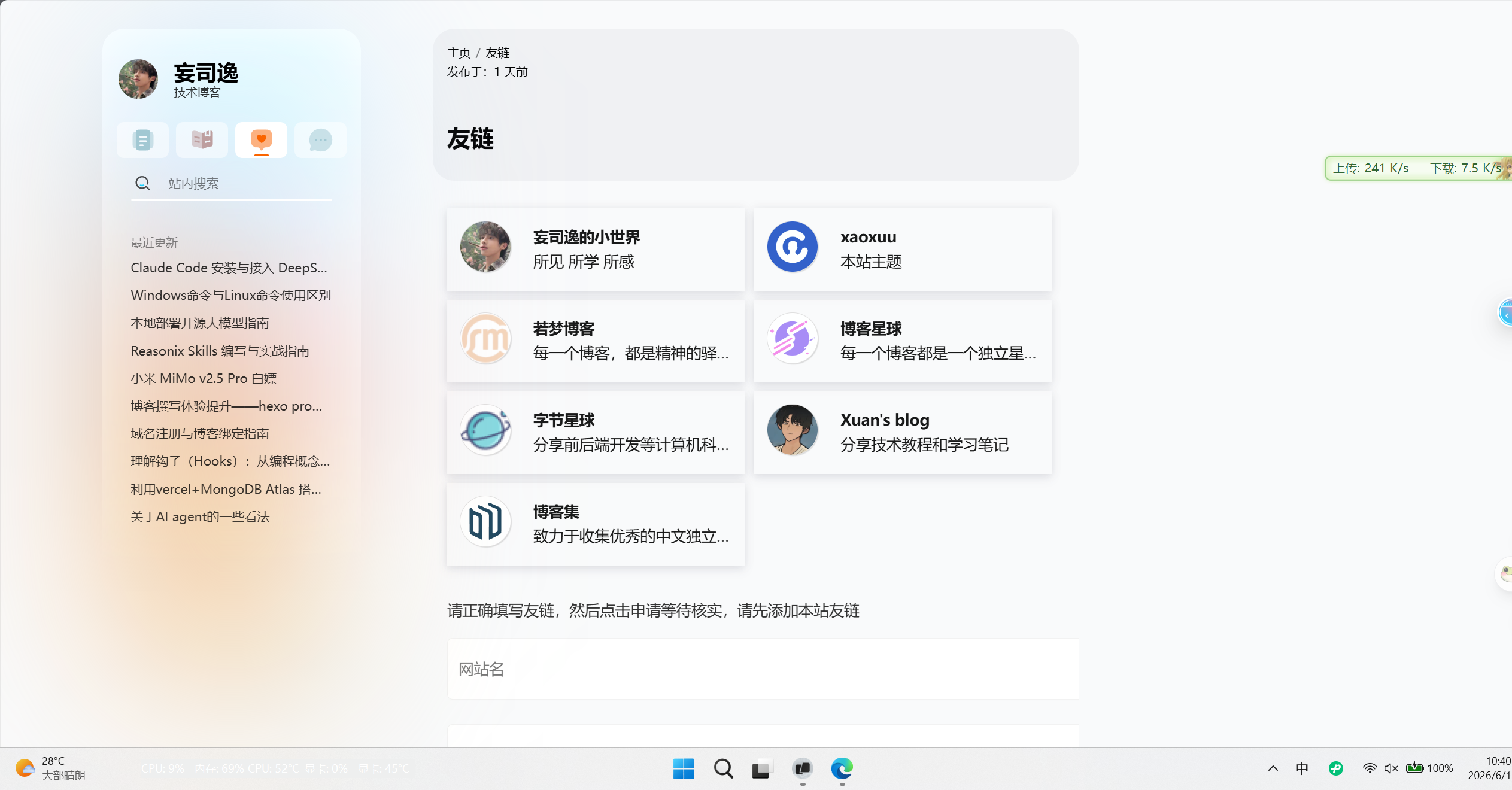This screenshot has height=790, width=1512.
Task: Expand the system tray hidden icons chevron
Action: (1273, 768)
